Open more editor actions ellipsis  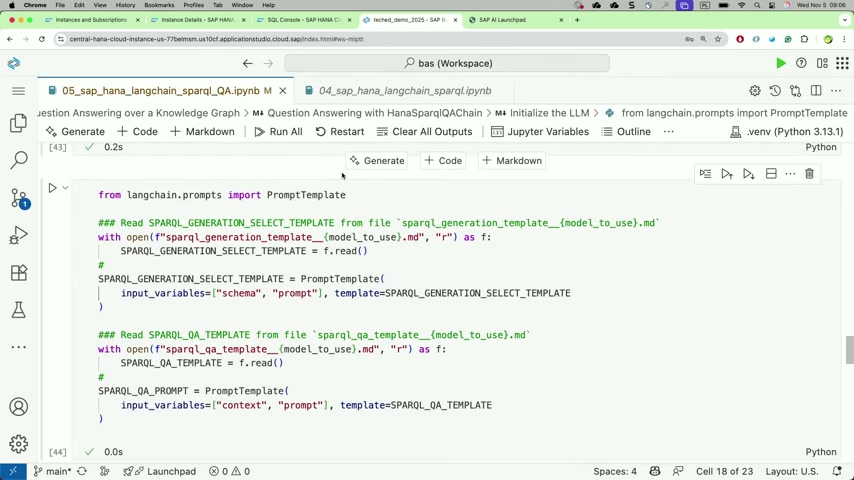(x=836, y=91)
